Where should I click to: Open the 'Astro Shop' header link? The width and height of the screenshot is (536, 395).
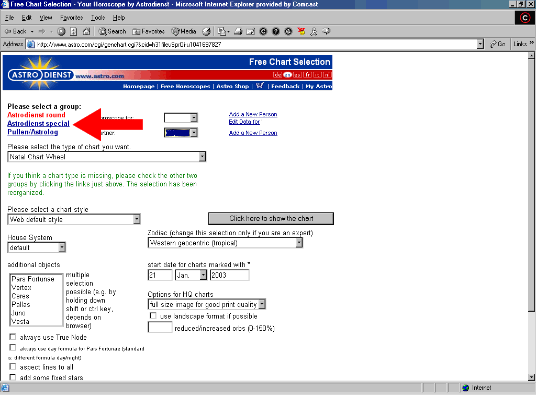click(232, 86)
